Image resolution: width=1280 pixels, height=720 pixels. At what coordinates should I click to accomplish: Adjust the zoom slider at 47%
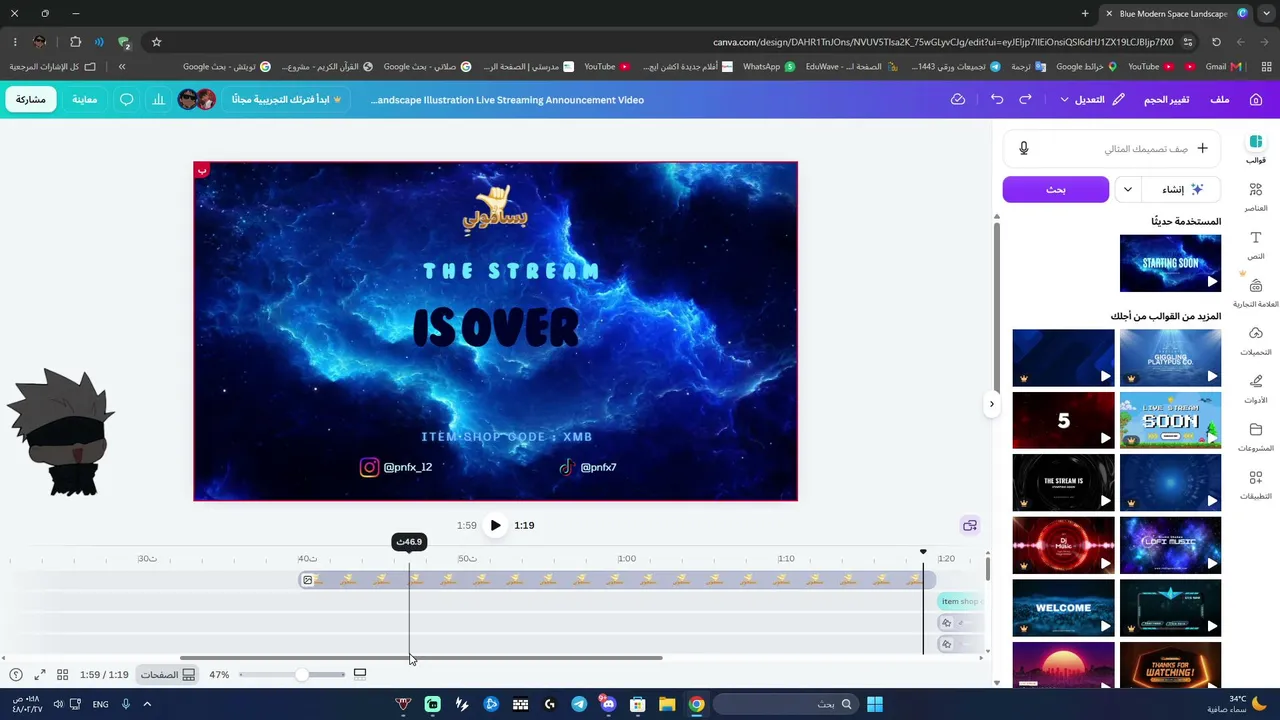click(x=301, y=675)
